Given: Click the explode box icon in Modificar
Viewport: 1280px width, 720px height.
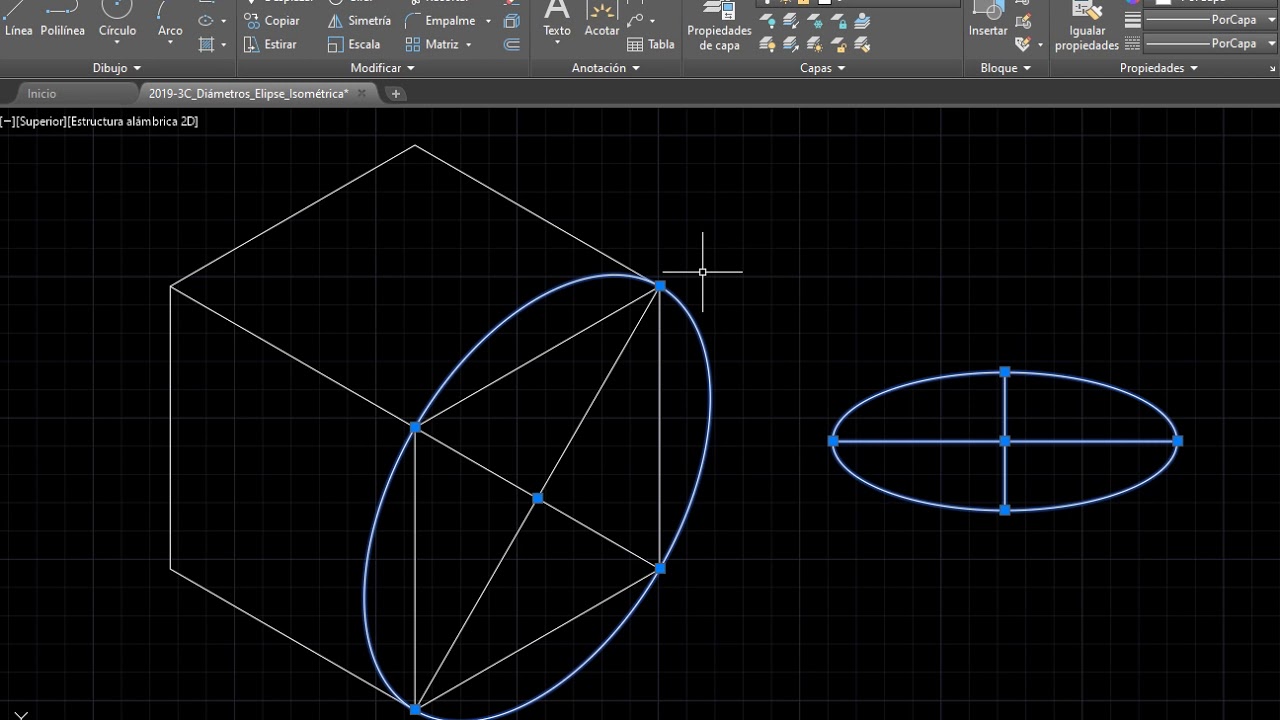Looking at the screenshot, I should [x=512, y=20].
